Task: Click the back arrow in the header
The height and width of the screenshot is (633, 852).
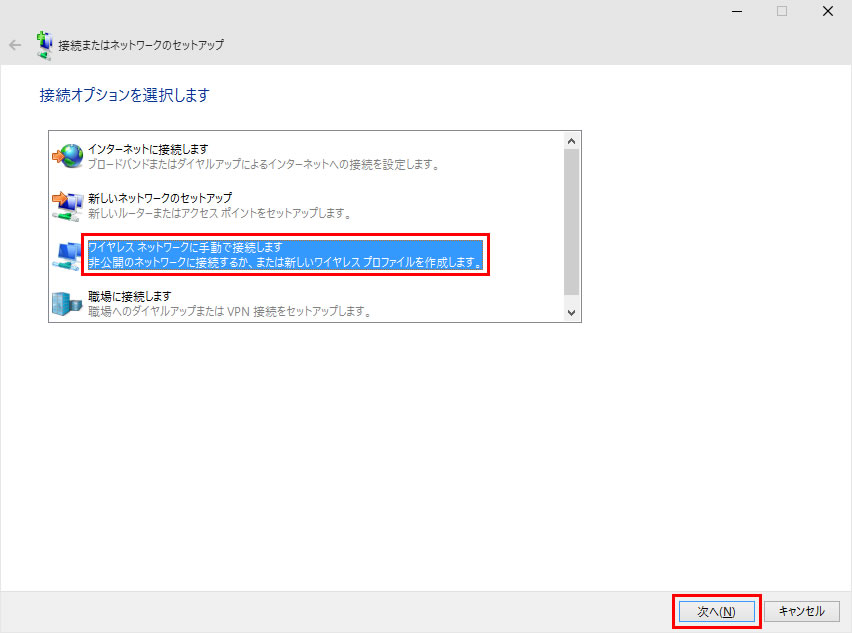Action: (x=15, y=45)
